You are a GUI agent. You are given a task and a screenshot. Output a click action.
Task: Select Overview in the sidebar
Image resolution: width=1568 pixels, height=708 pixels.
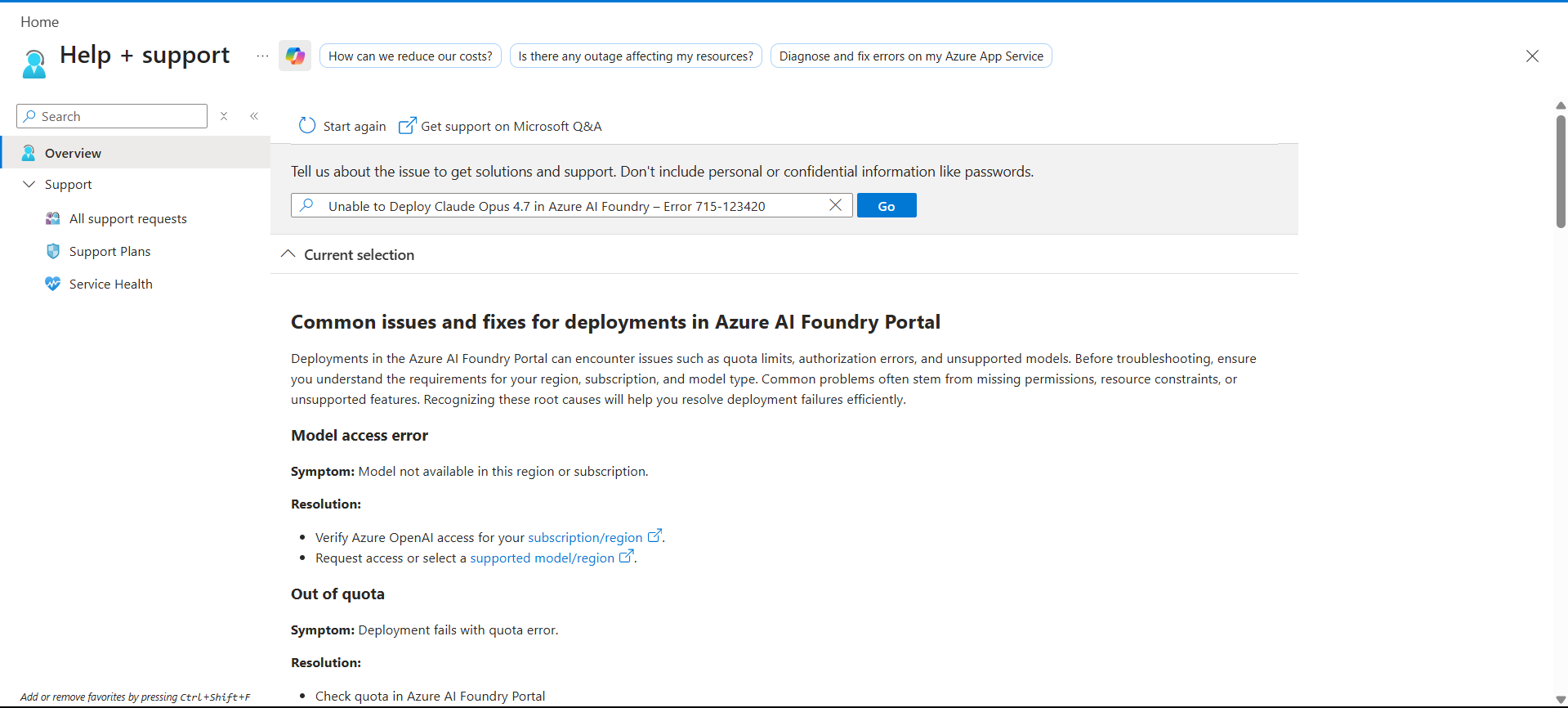coord(136,153)
